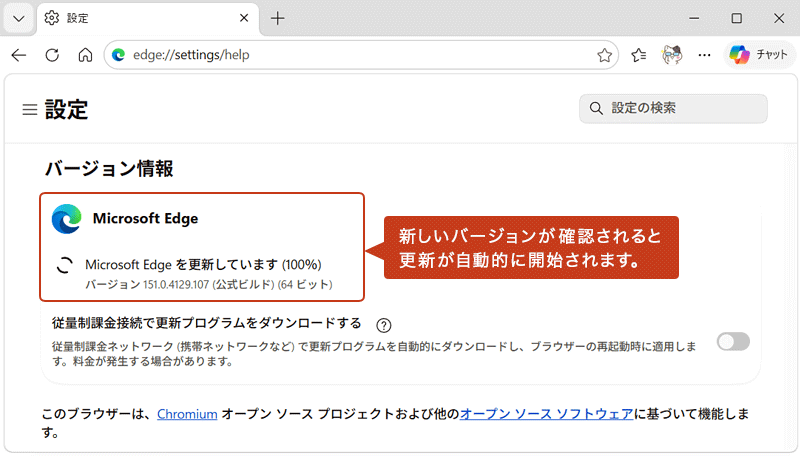Click the update progress spinner
The height and width of the screenshot is (456, 800).
coord(64,265)
